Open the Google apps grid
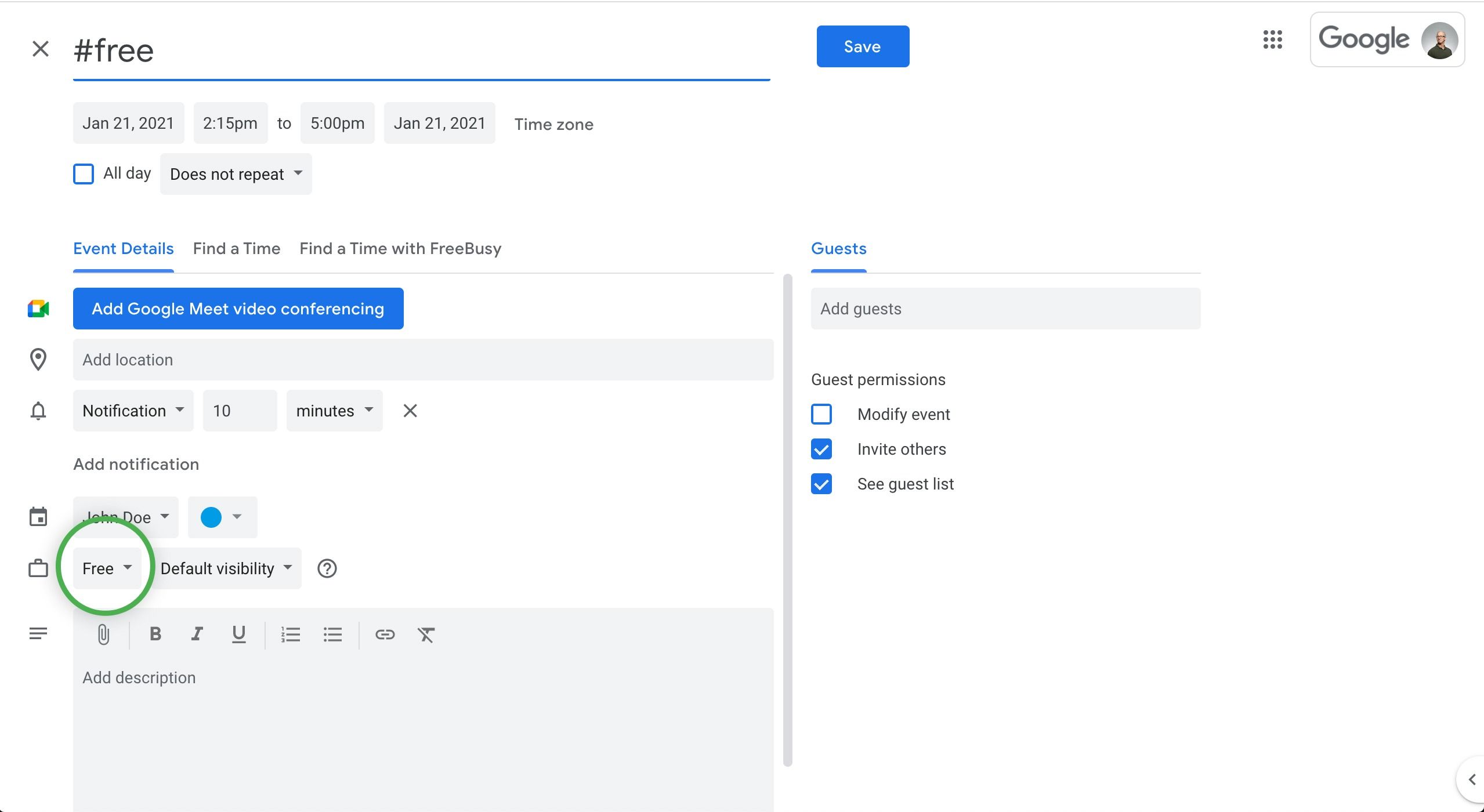Viewport: 1484px width, 812px height. click(1272, 40)
